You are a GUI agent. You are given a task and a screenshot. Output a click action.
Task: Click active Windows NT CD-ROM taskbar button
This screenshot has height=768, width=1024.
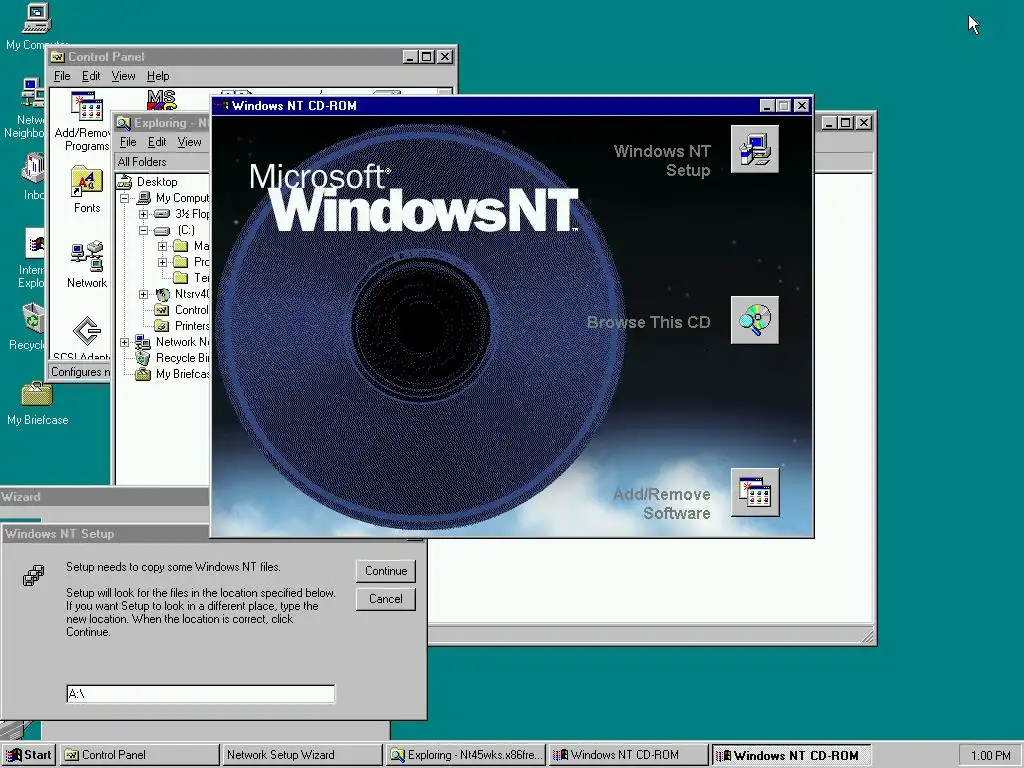791,755
